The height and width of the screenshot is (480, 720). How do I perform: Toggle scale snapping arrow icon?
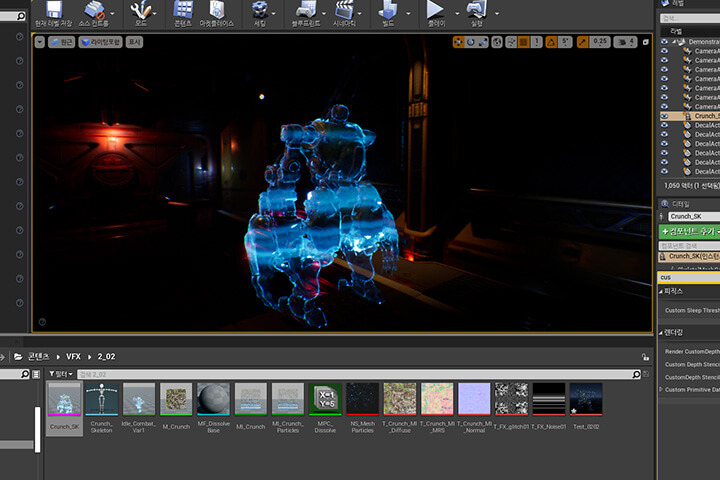click(x=582, y=42)
